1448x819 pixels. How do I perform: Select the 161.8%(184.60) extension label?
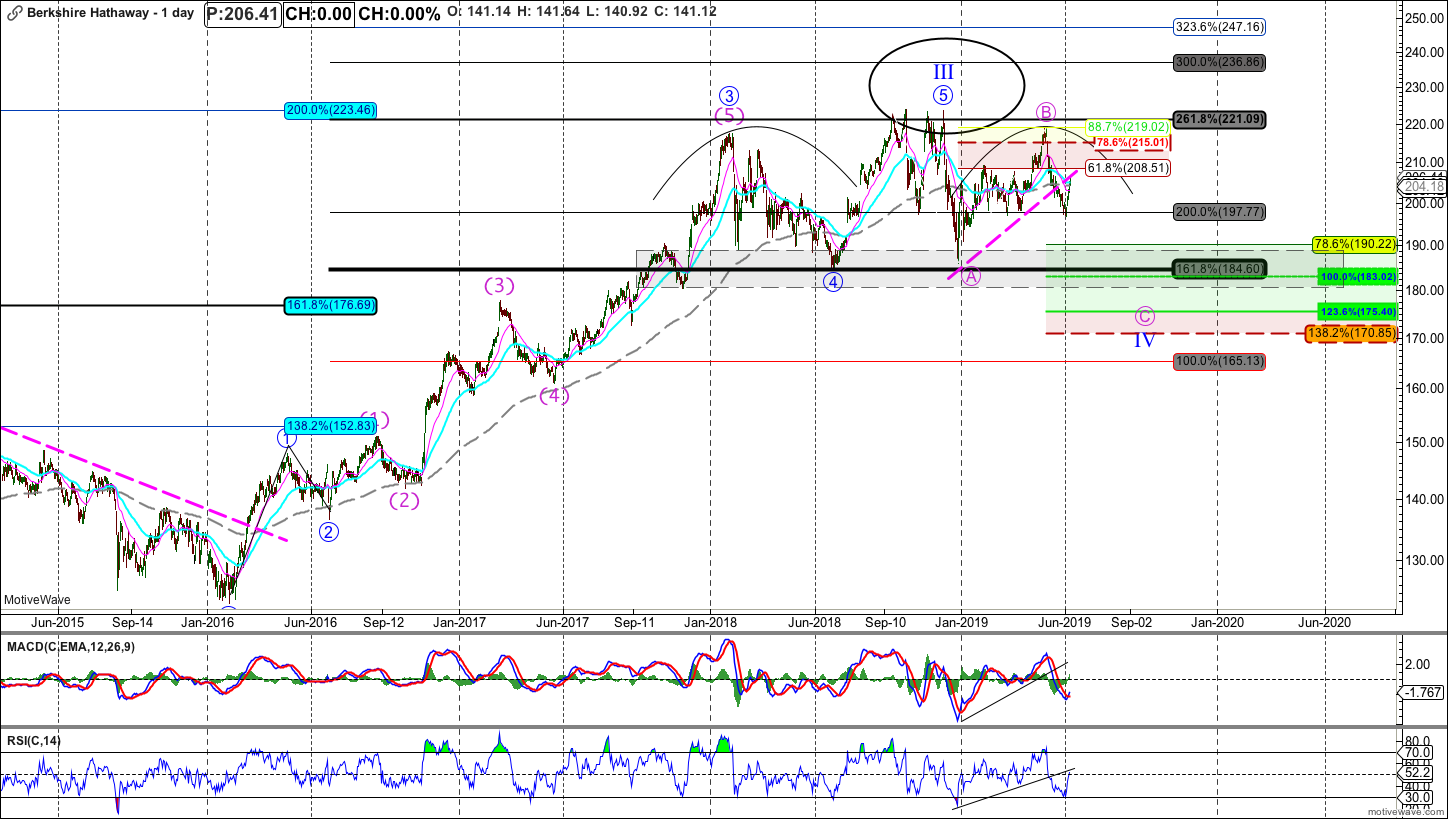pyautogui.click(x=1220, y=269)
